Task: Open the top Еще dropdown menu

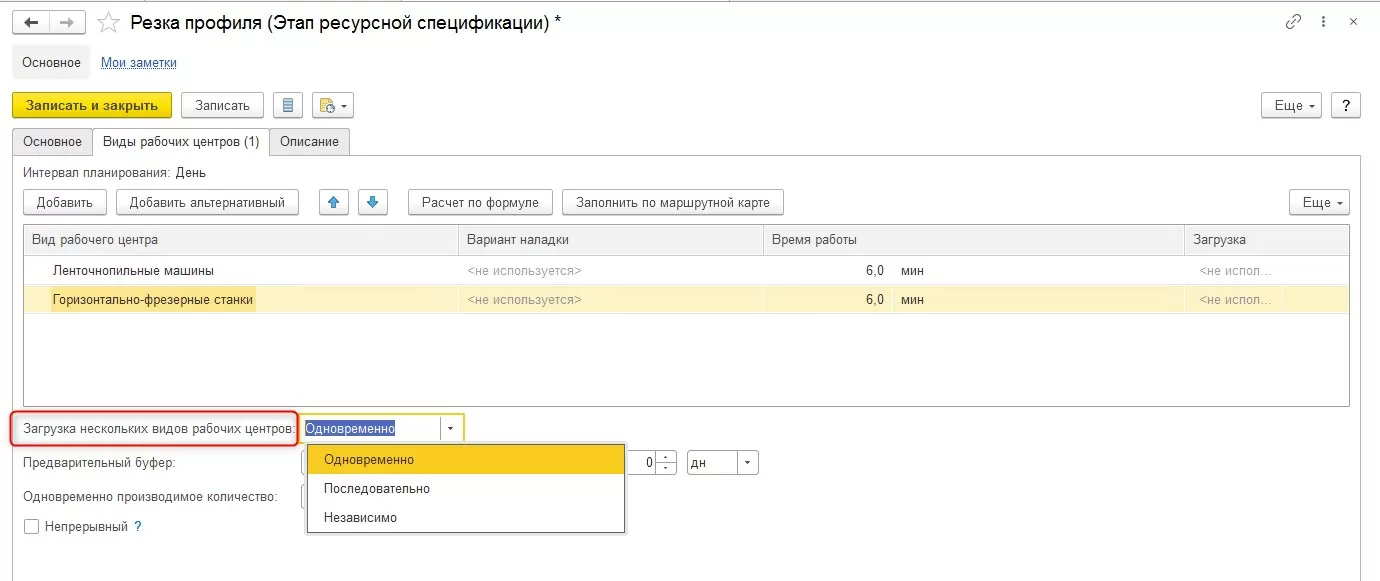Action: pyautogui.click(x=1292, y=105)
